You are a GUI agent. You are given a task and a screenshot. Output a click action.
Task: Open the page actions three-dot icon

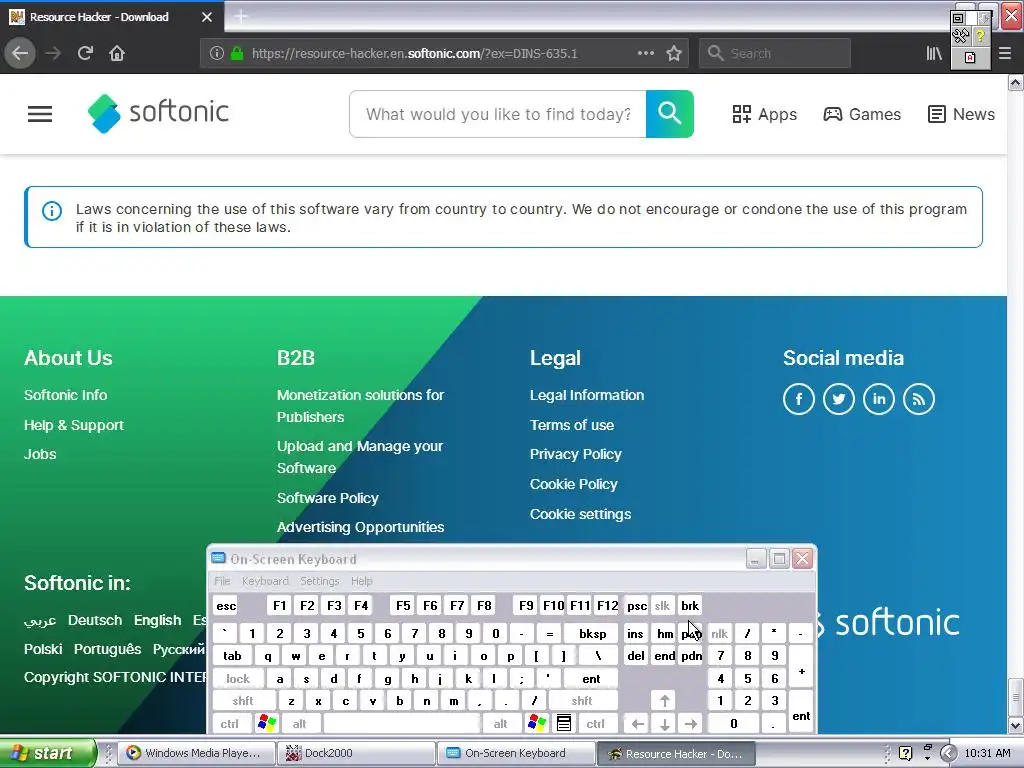645,53
